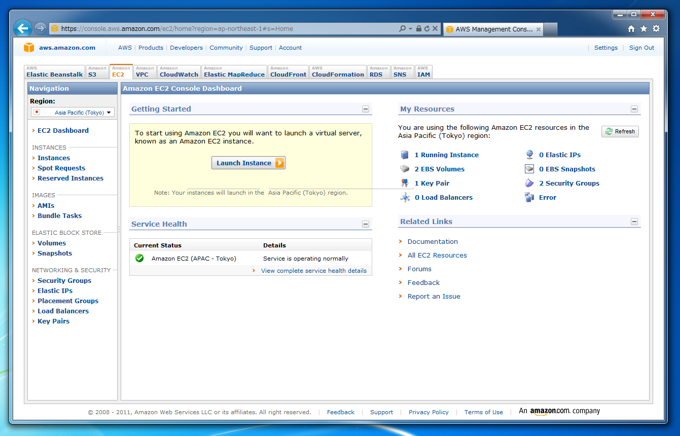
Task: Click the Launch Instance button
Action: coord(248,163)
